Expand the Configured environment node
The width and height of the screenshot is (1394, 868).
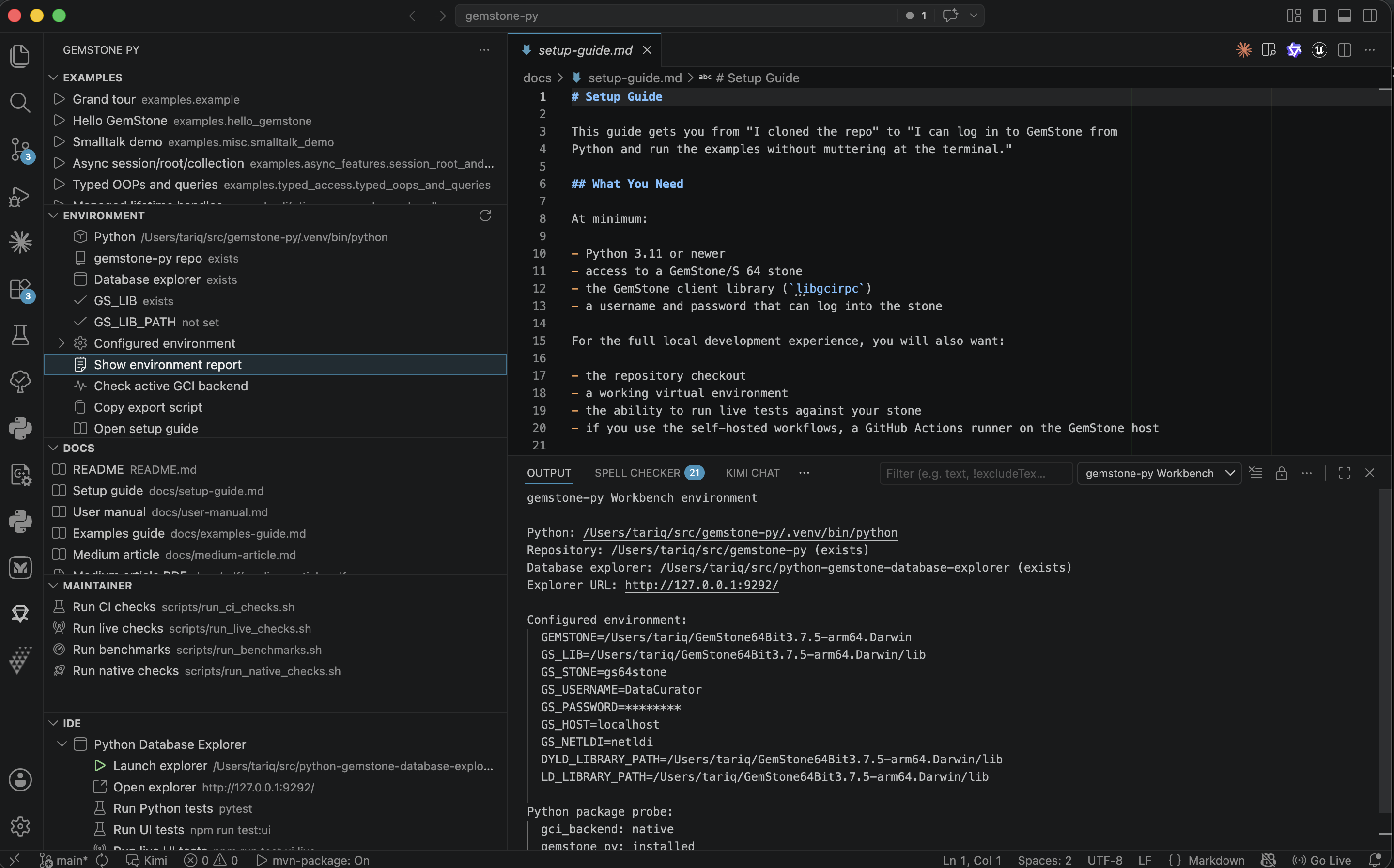[x=62, y=343]
